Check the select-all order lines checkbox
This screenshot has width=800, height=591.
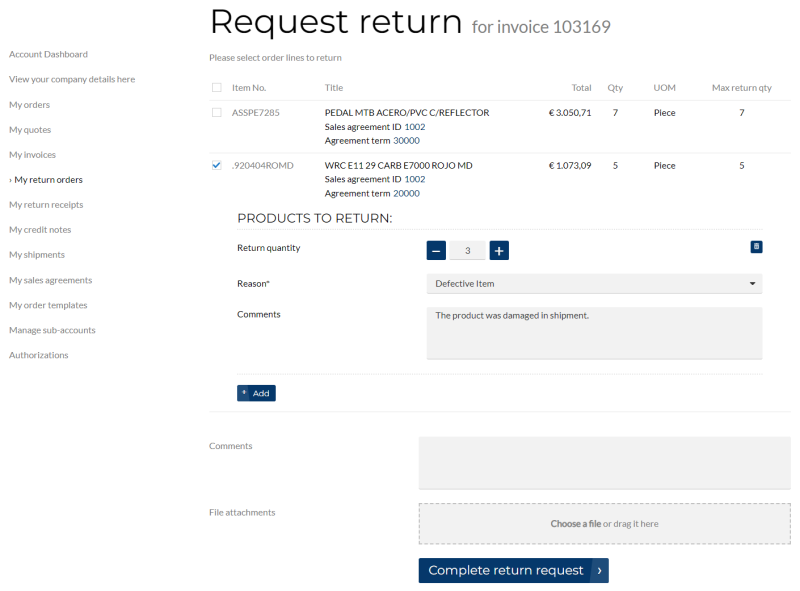click(x=217, y=88)
